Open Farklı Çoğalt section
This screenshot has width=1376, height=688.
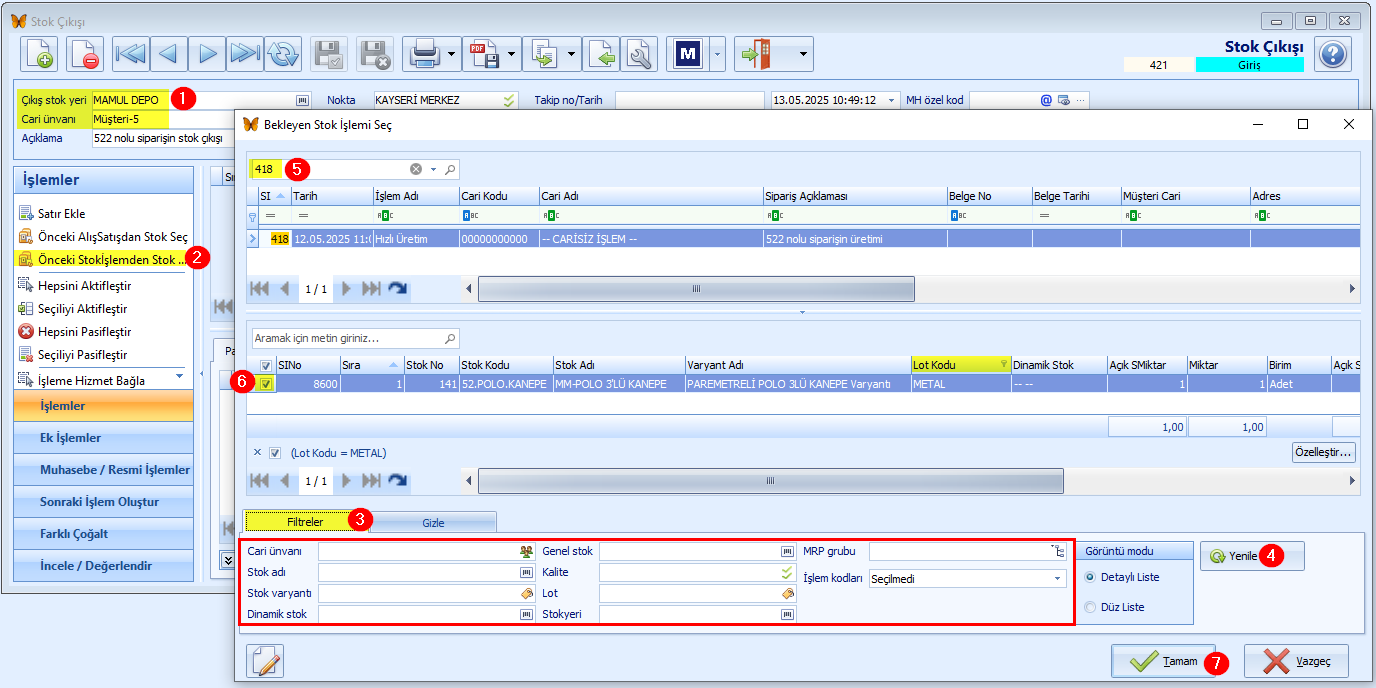click(103, 534)
